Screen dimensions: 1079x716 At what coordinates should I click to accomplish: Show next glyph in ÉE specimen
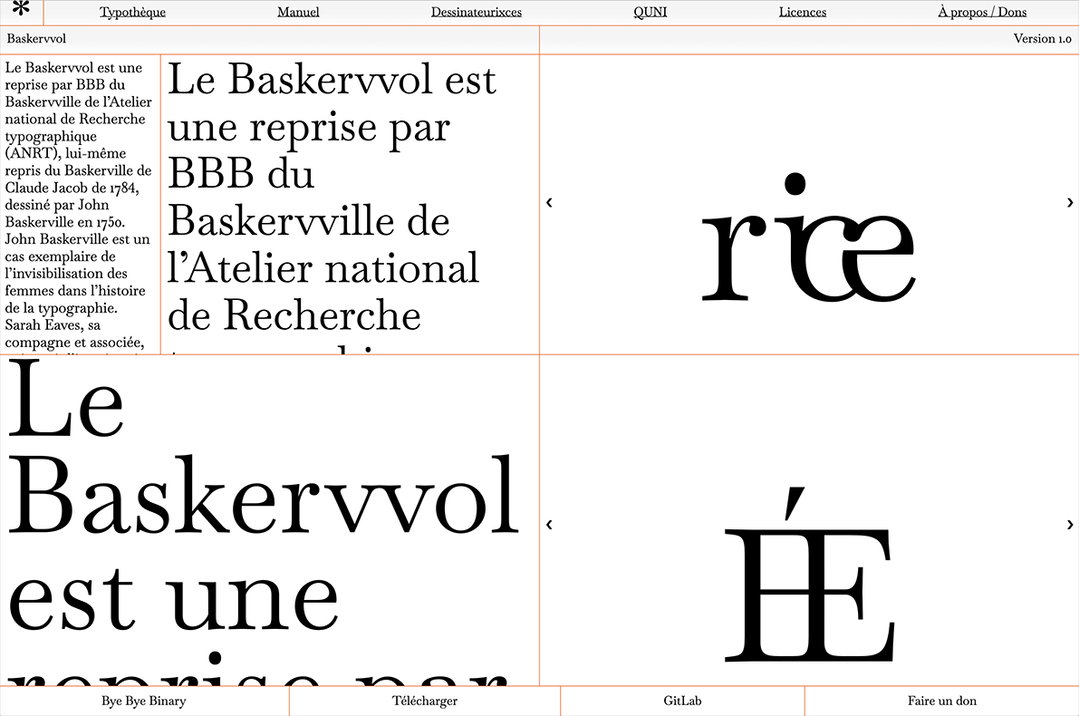click(1069, 525)
